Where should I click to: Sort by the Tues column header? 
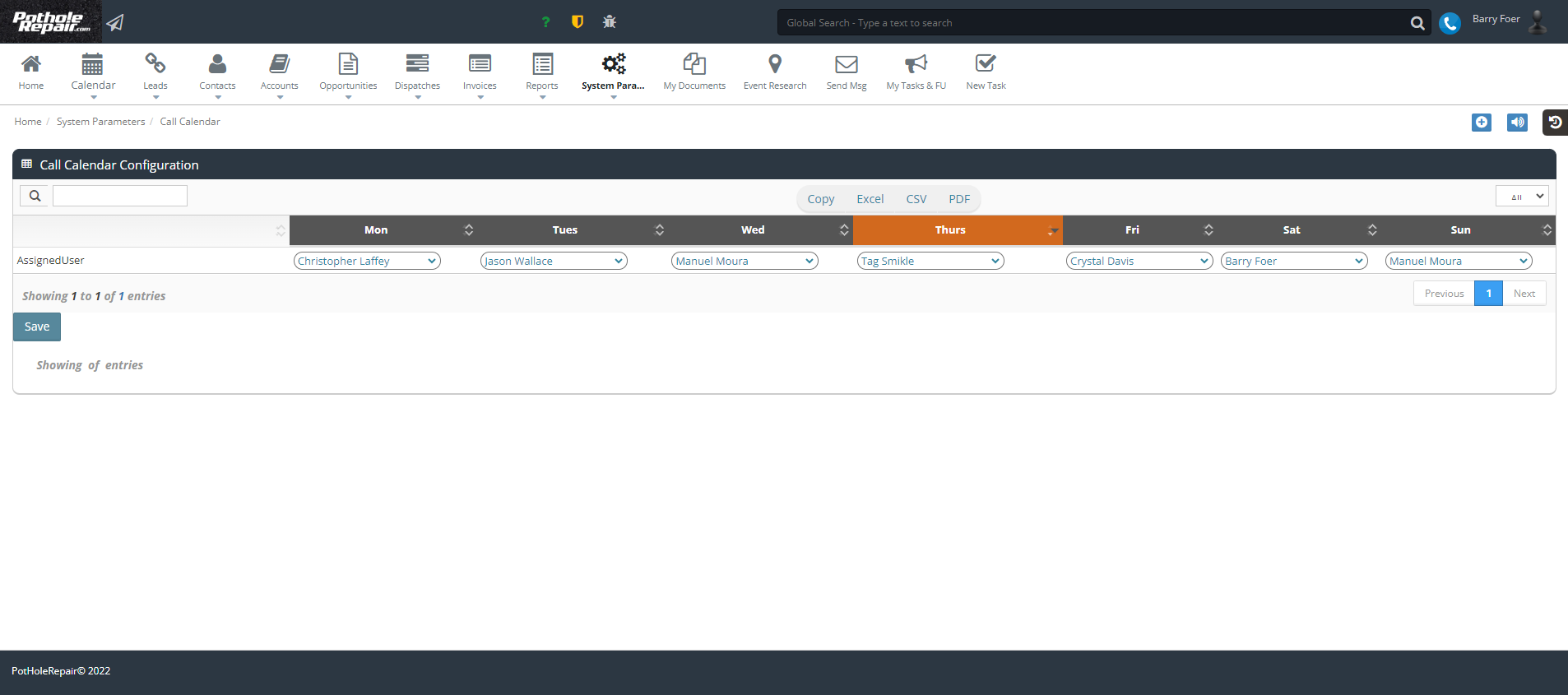[573, 230]
